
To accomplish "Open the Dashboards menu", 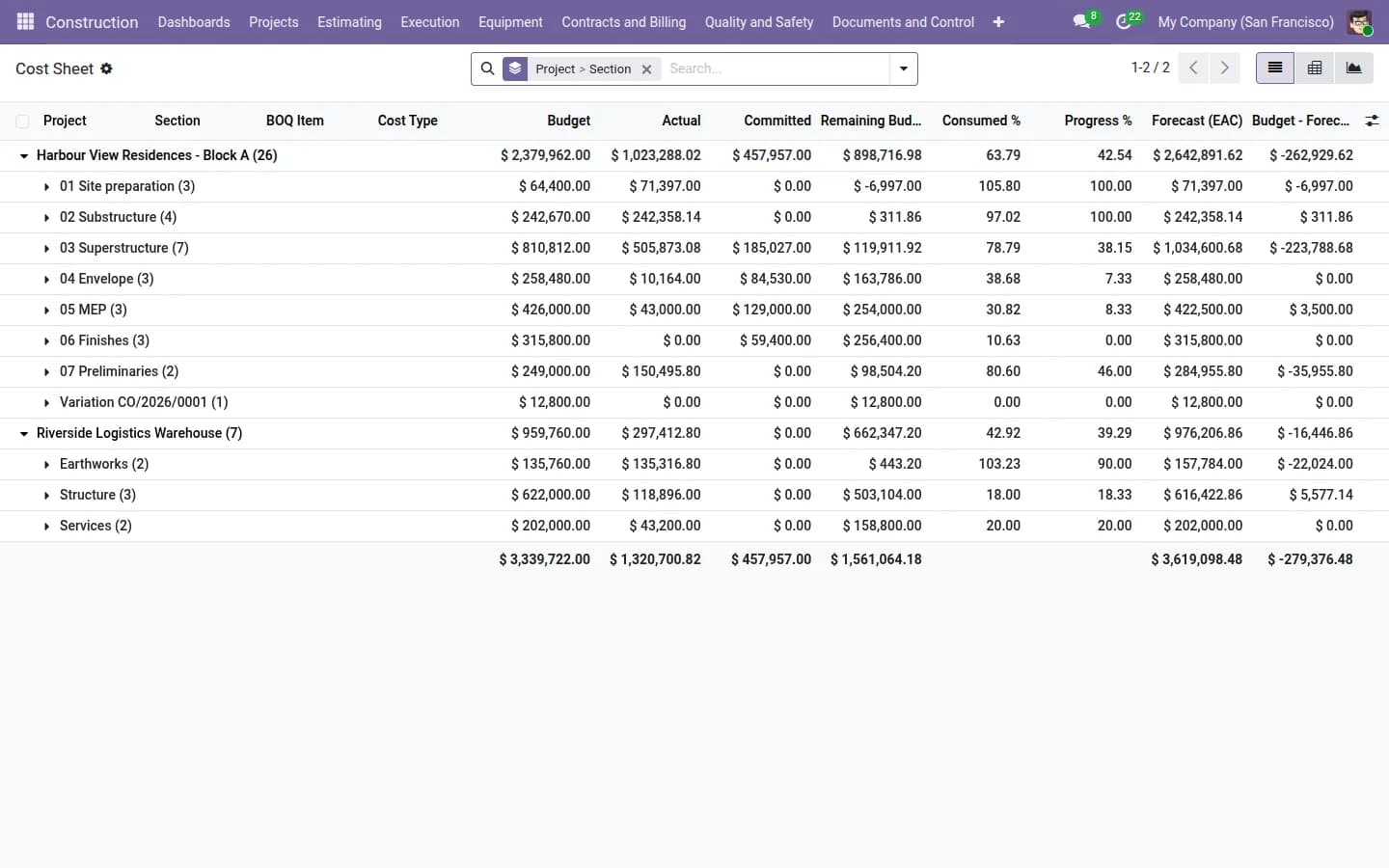I will click(x=194, y=22).
